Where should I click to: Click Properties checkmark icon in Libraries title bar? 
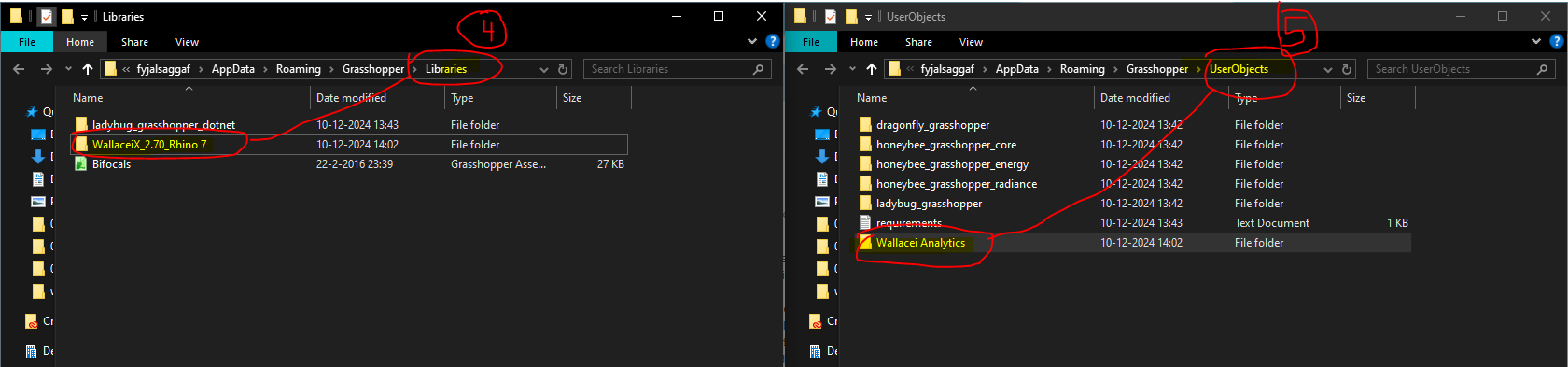(x=48, y=16)
